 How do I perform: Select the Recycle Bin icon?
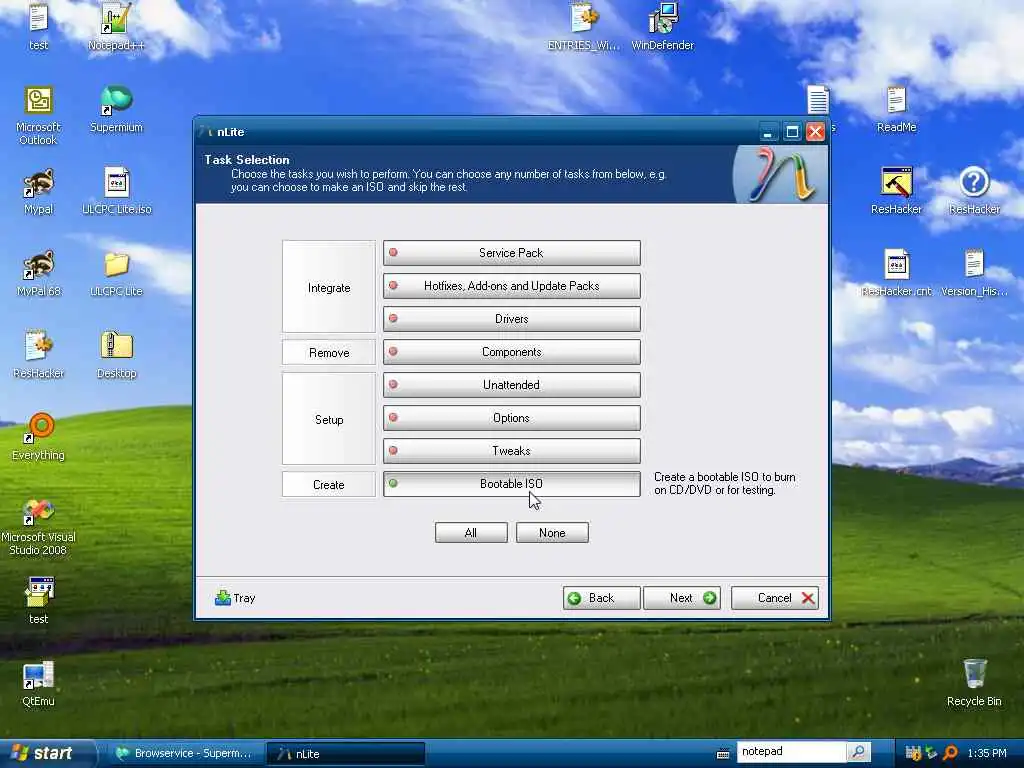[x=974, y=683]
